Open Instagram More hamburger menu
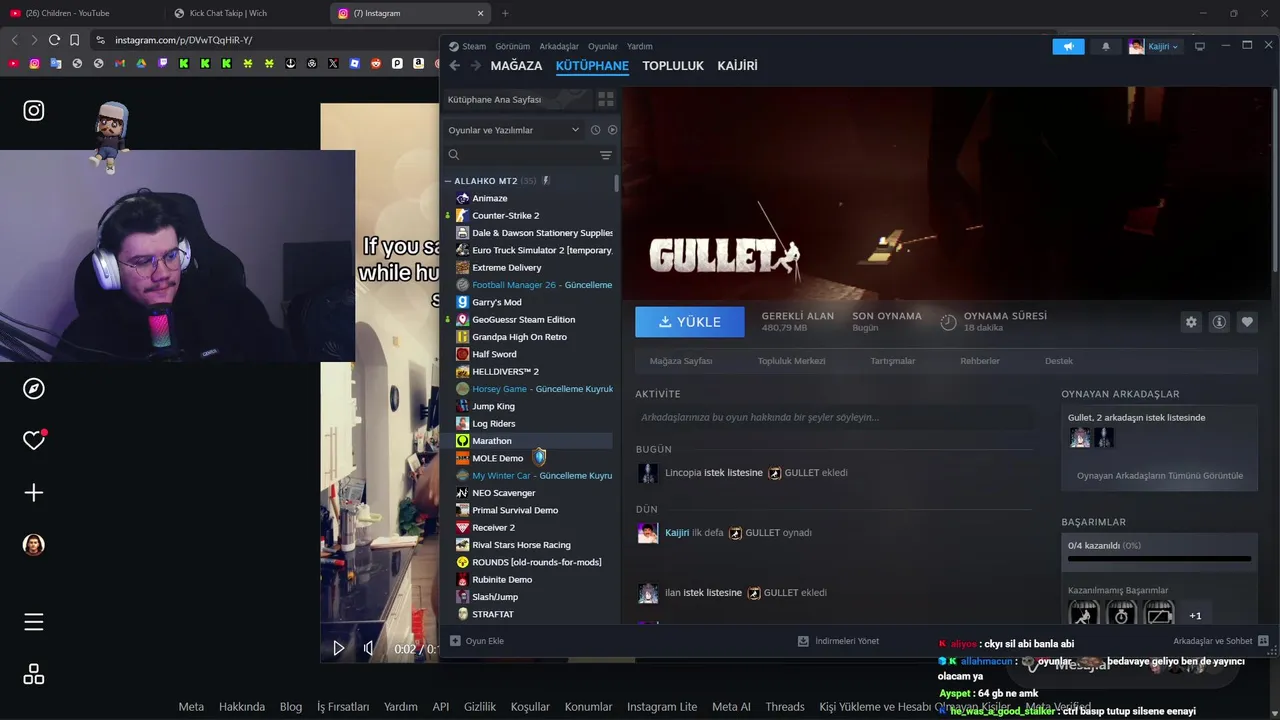1280x720 pixels. coord(34,622)
